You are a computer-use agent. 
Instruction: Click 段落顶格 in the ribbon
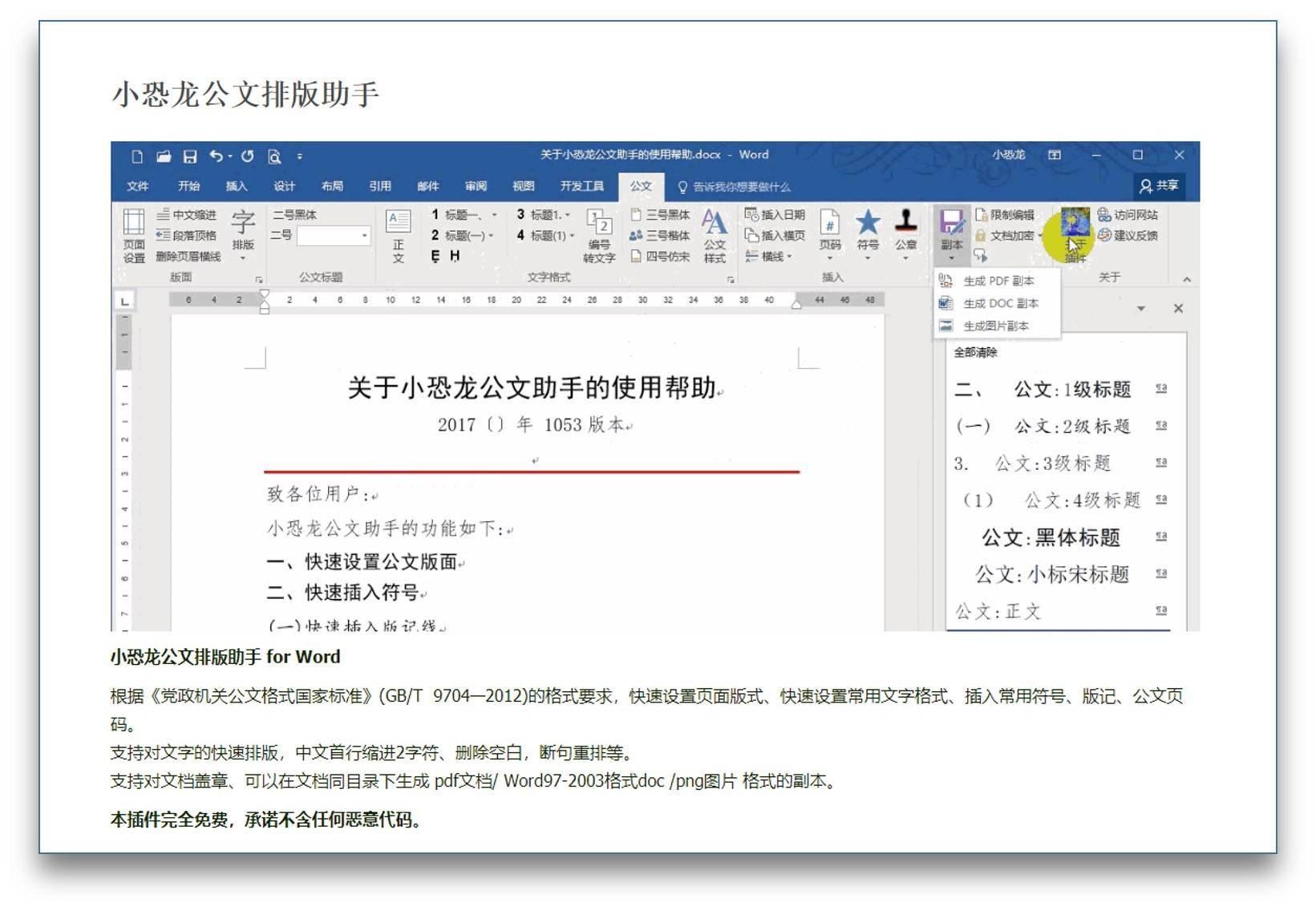[x=186, y=236]
